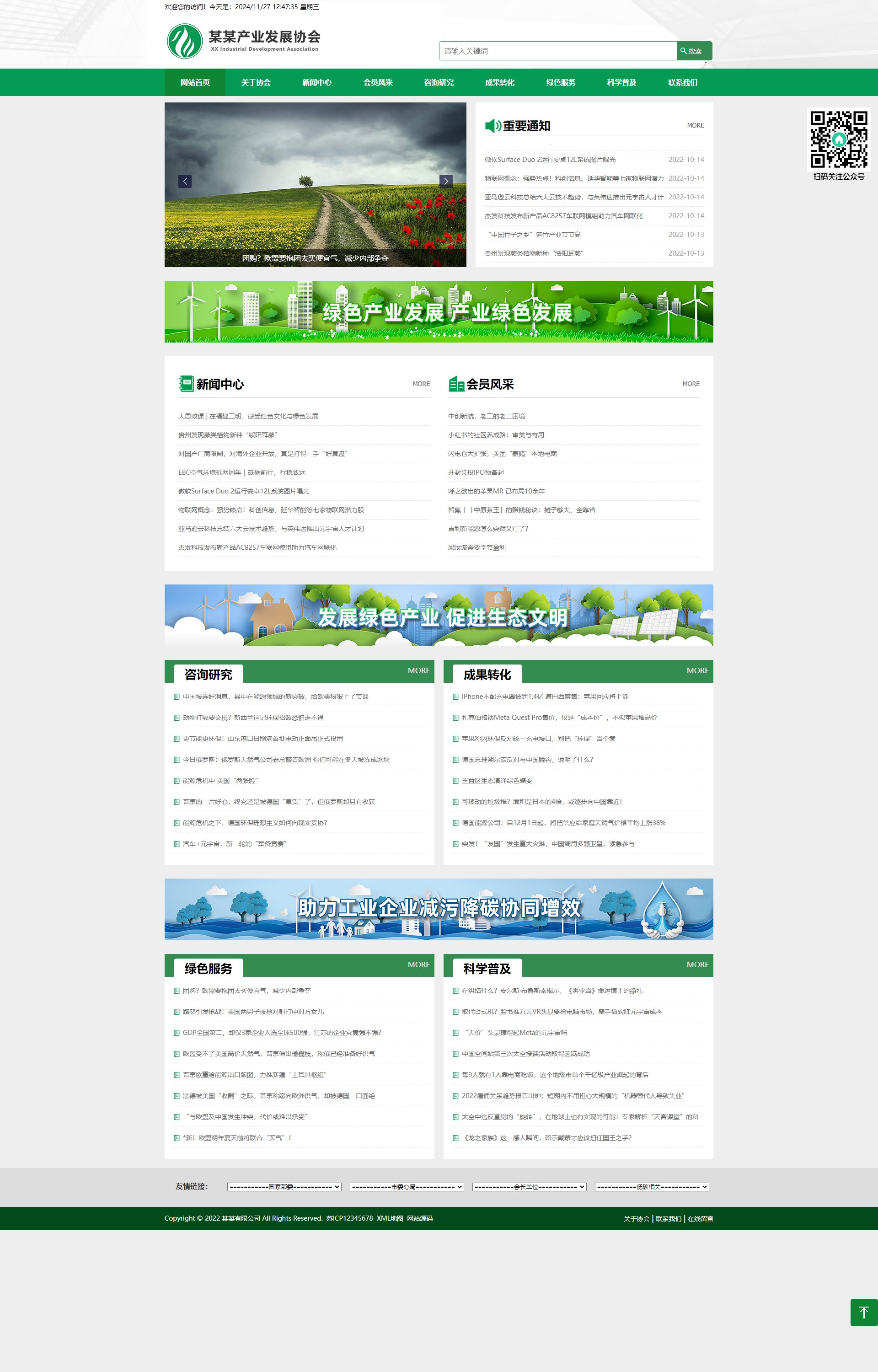Go to 绿色服务 in the navigation bar

point(561,83)
